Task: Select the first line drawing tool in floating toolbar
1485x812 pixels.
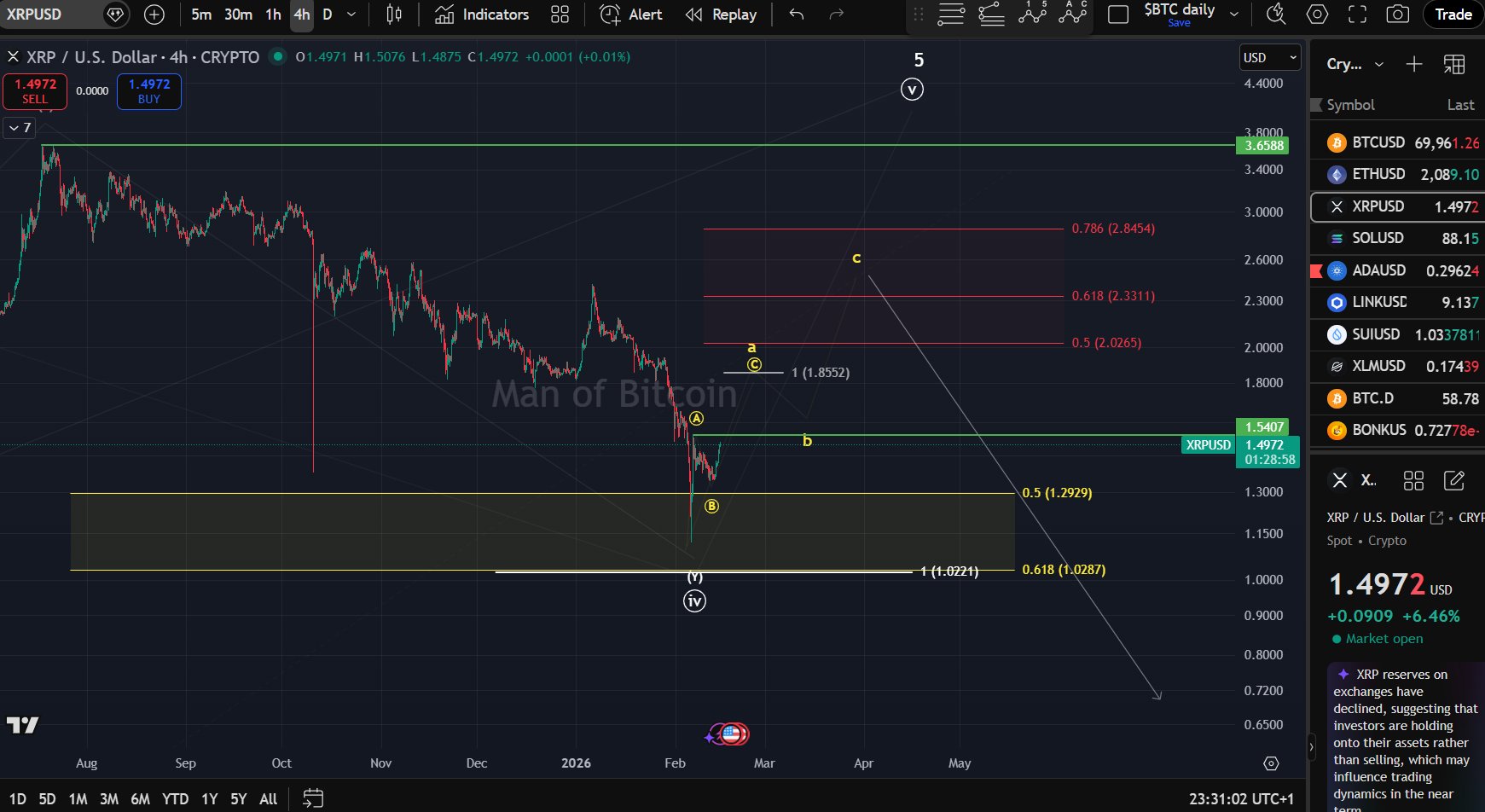Action: click(950, 14)
